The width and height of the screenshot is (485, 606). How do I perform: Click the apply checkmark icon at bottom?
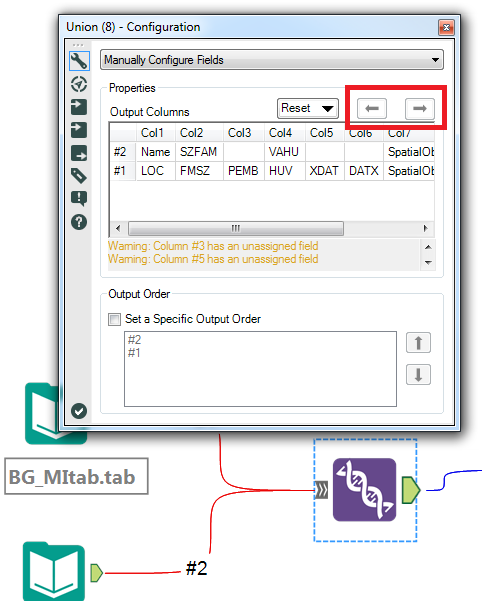pyautogui.click(x=79, y=411)
